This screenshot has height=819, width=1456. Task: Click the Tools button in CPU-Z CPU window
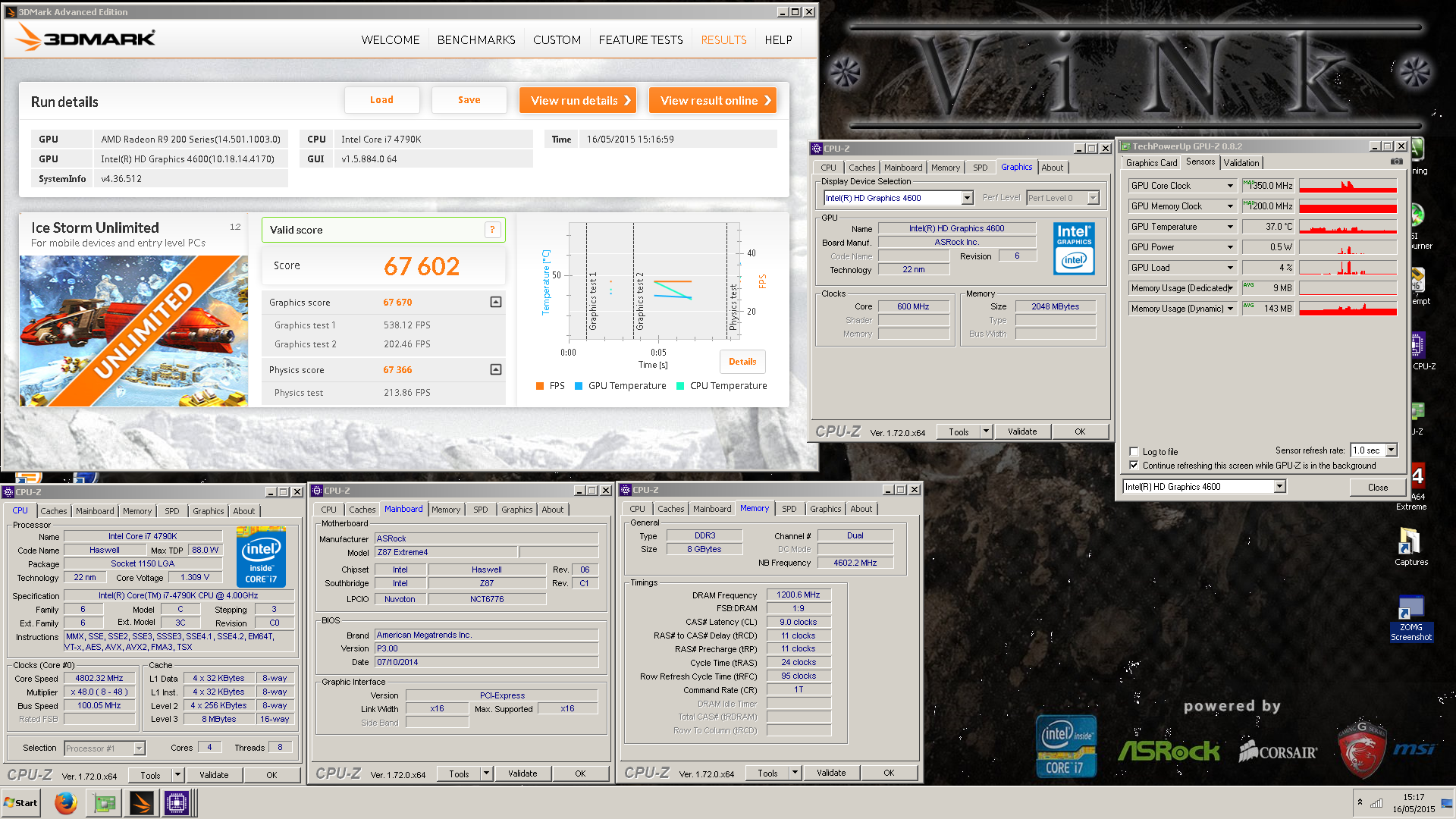click(150, 775)
